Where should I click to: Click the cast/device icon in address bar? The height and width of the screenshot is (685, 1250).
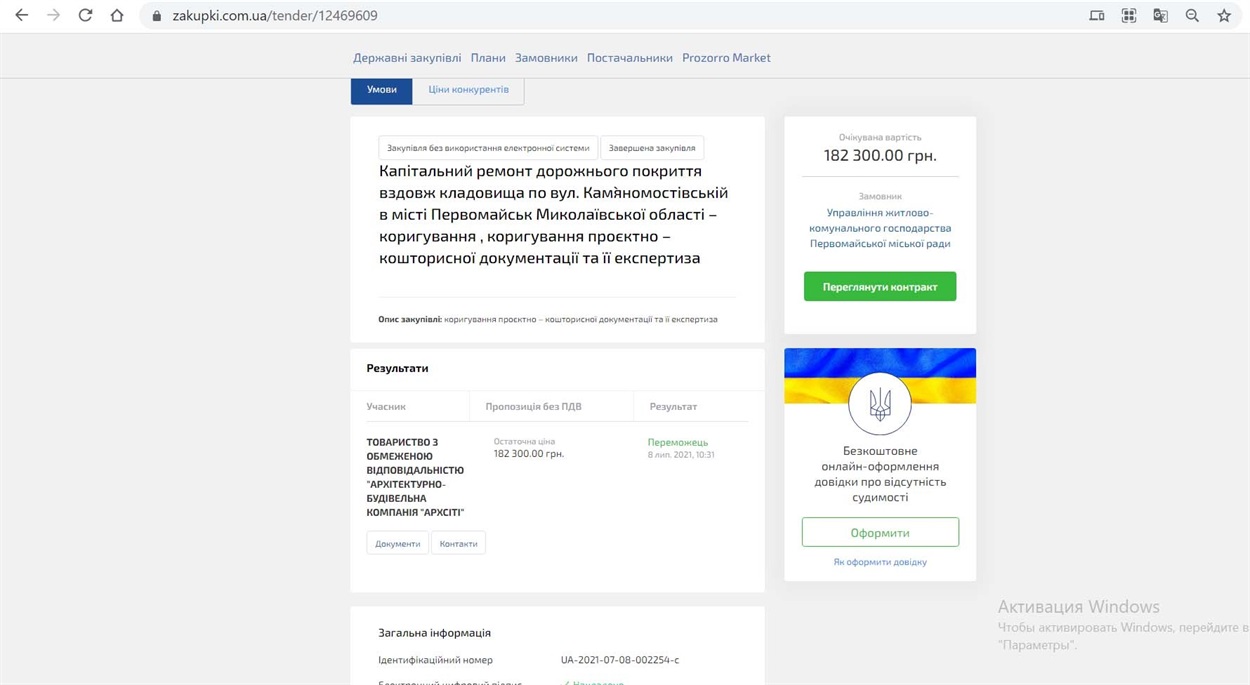tap(1097, 16)
